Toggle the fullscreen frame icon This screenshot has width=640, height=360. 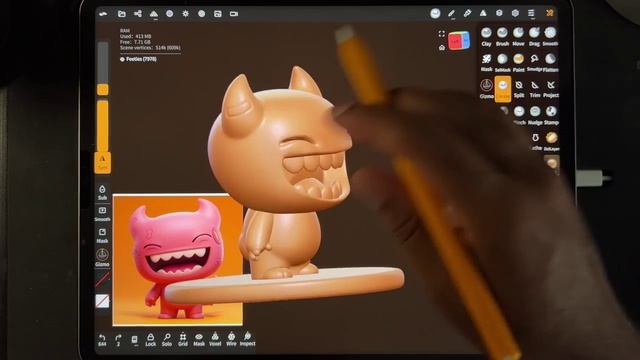pyautogui.click(x=441, y=34)
